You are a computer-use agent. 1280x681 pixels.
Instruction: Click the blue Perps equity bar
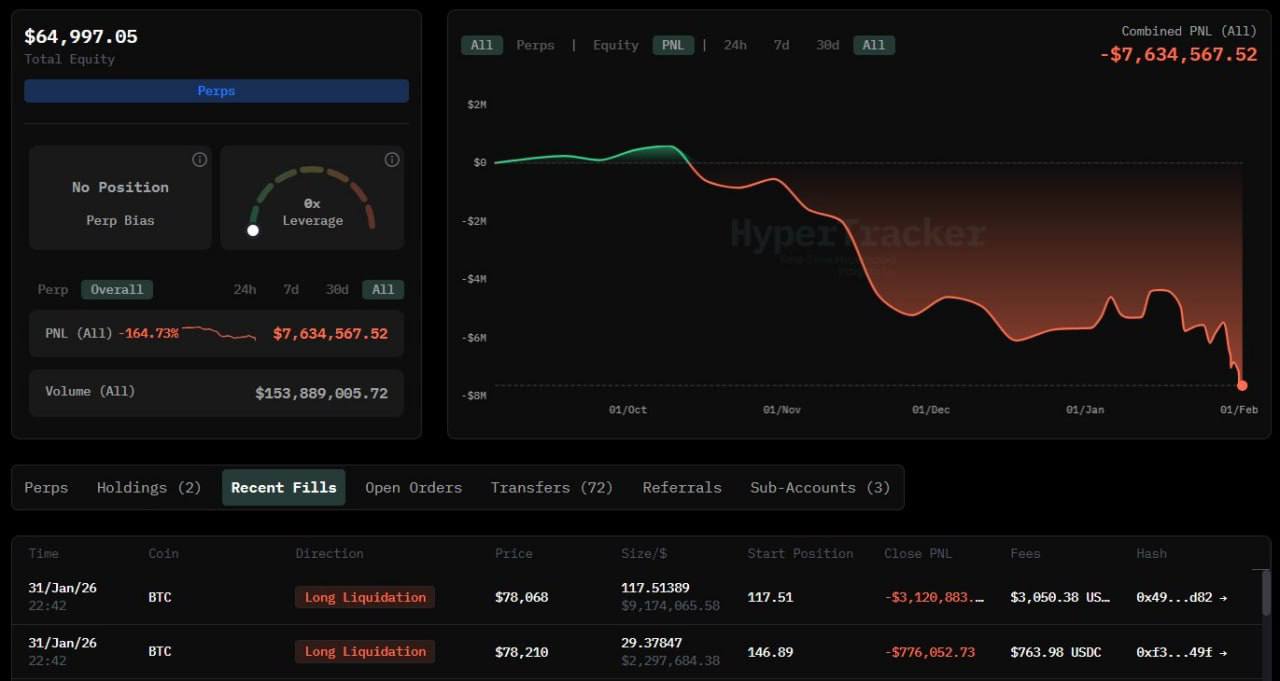coord(216,91)
